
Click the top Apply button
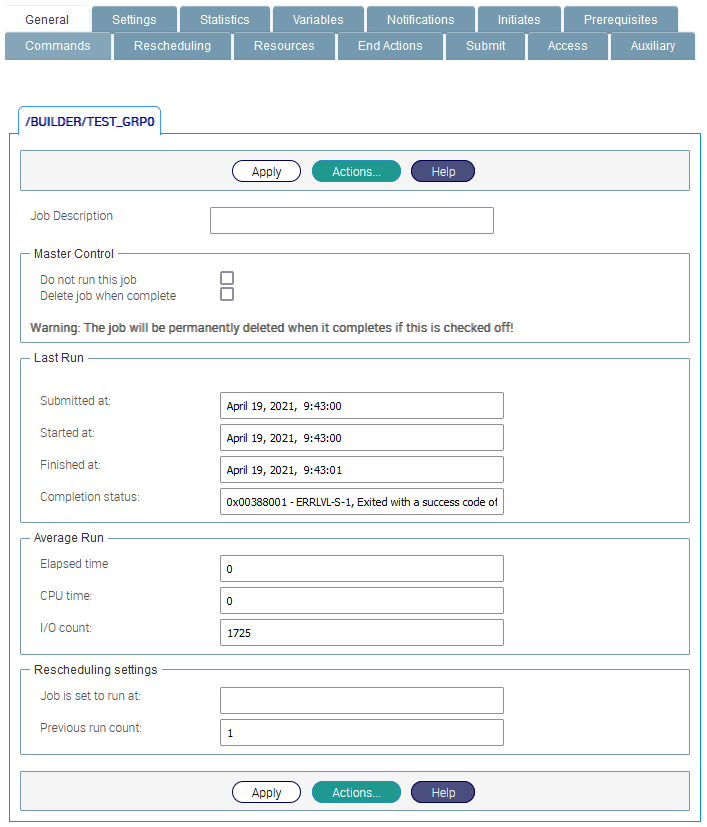(x=266, y=172)
